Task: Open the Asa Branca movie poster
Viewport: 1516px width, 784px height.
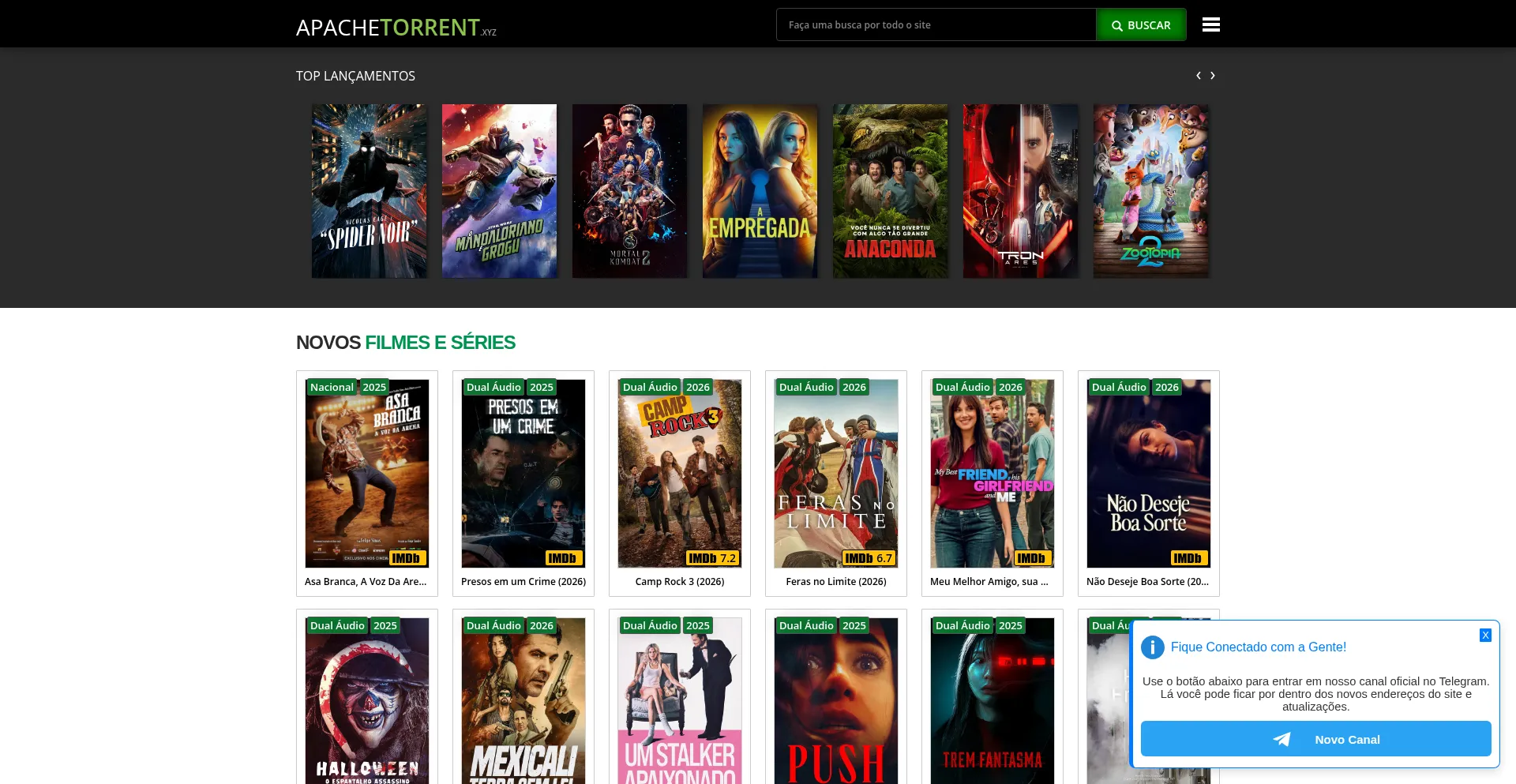Action: tap(367, 474)
